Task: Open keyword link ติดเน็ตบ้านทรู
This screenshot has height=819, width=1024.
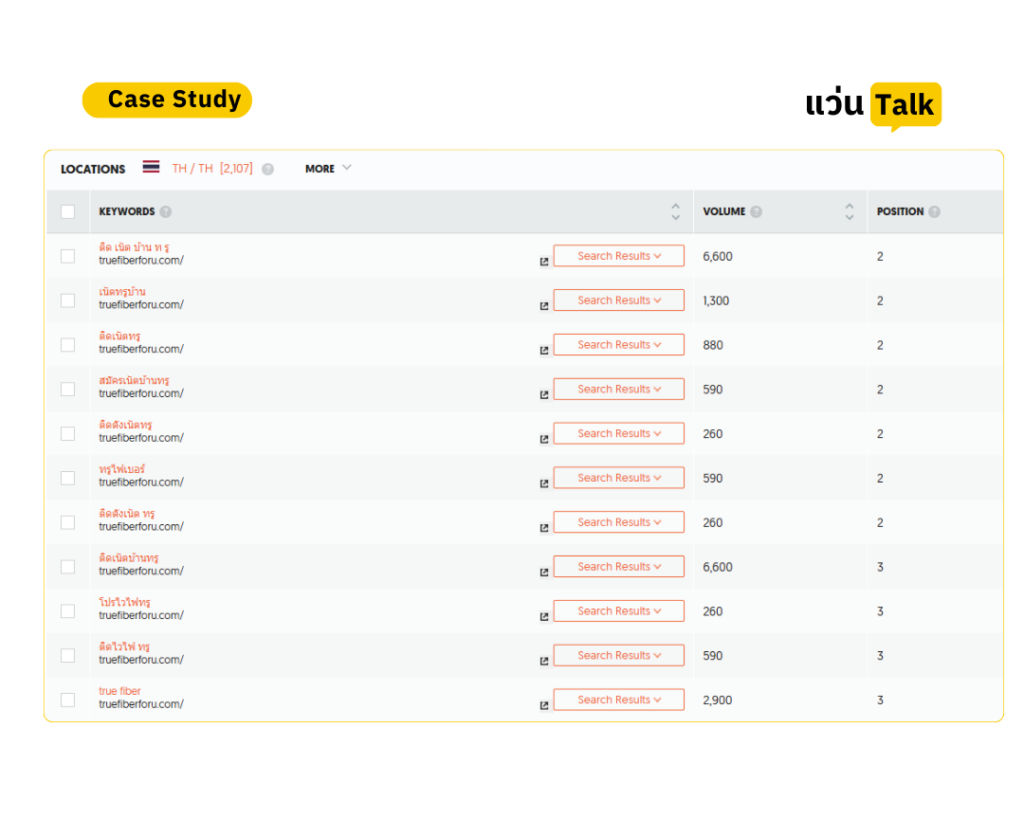Action: point(129,558)
